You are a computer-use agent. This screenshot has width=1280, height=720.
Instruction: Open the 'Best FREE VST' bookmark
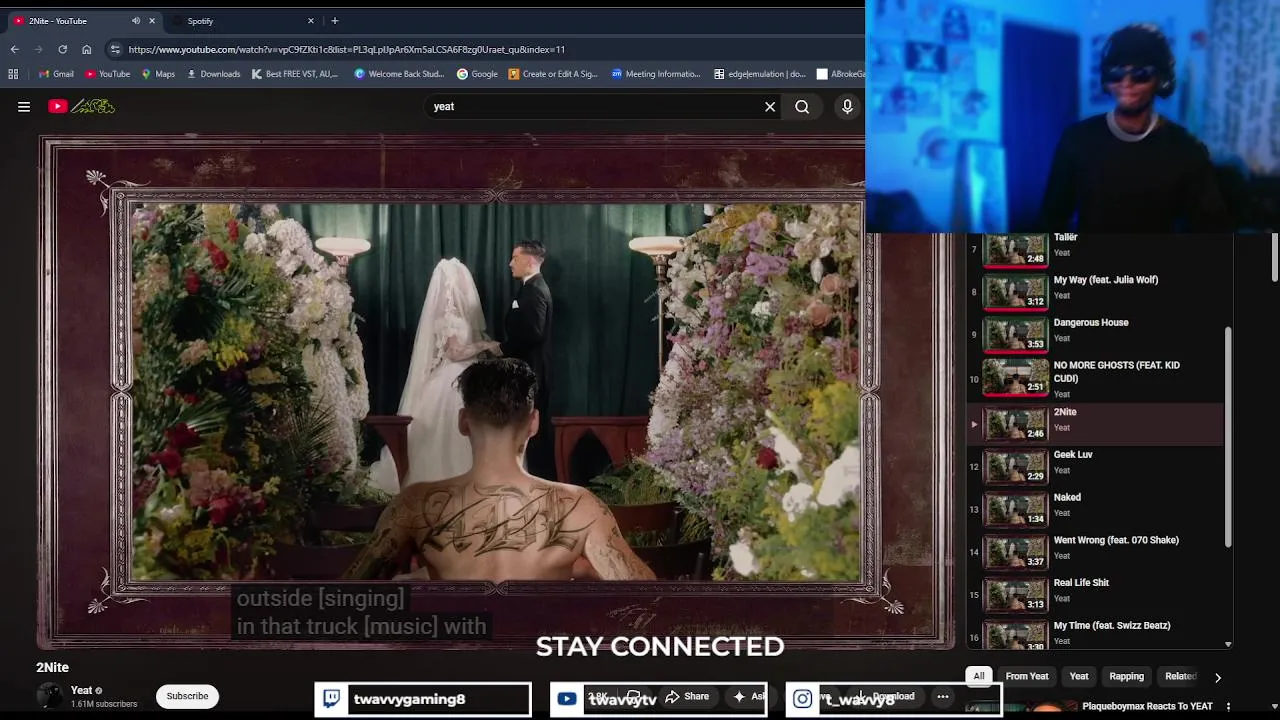(295, 74)
